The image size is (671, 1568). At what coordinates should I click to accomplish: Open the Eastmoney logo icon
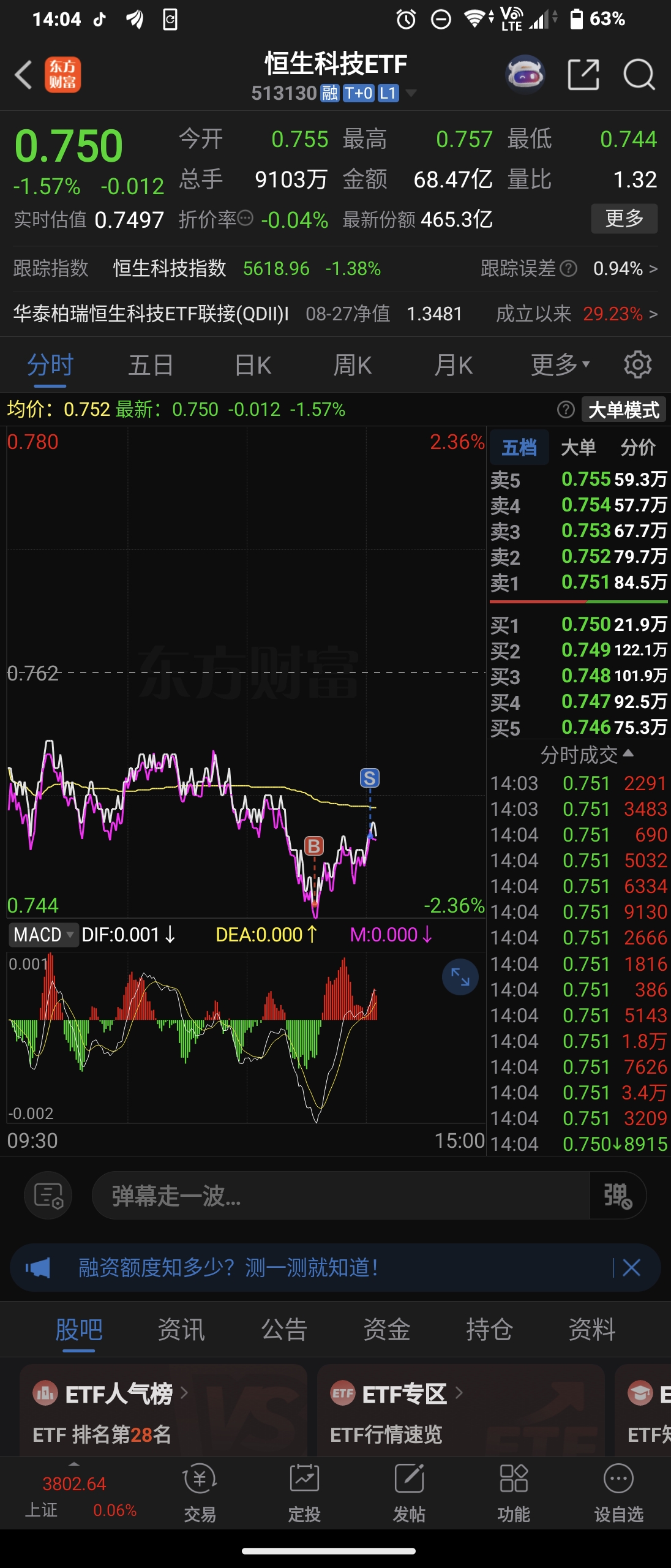[62, 75]
